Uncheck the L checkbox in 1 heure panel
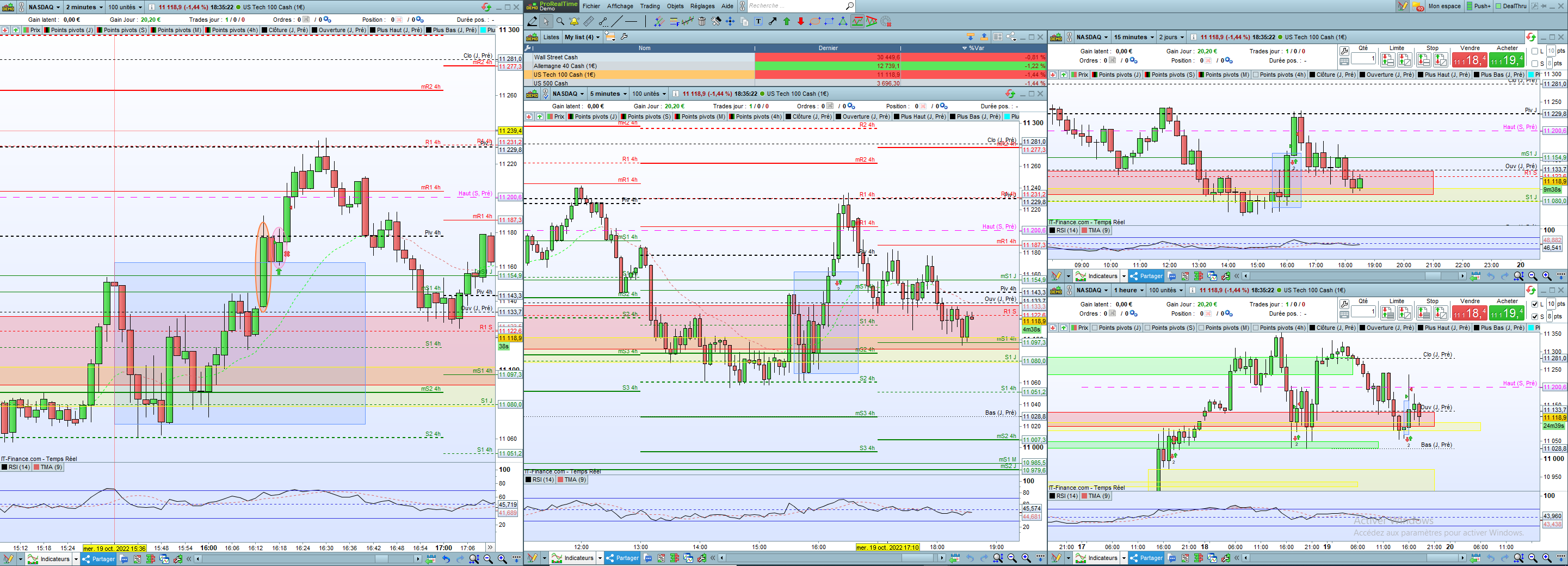The image size is (1568, 566). (x=1535, y=304)
